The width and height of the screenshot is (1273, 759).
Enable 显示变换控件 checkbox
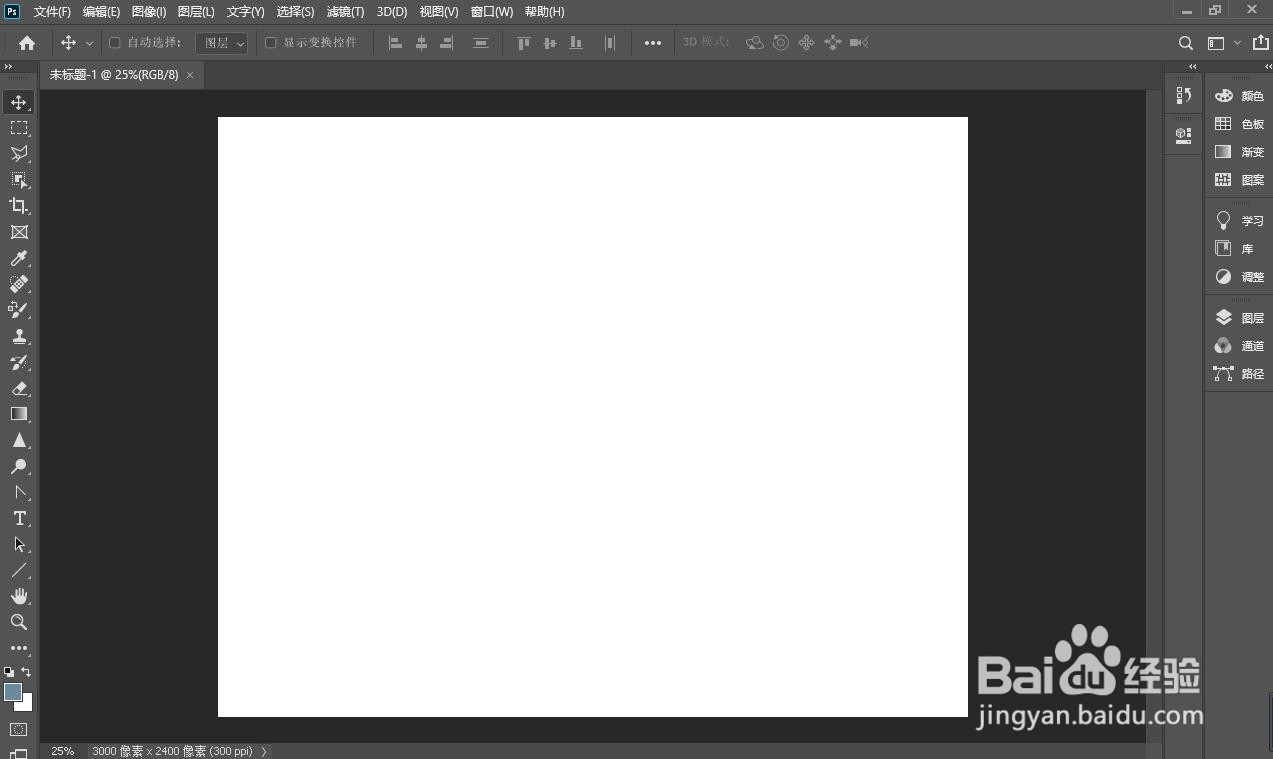click(x=271, y=43)
